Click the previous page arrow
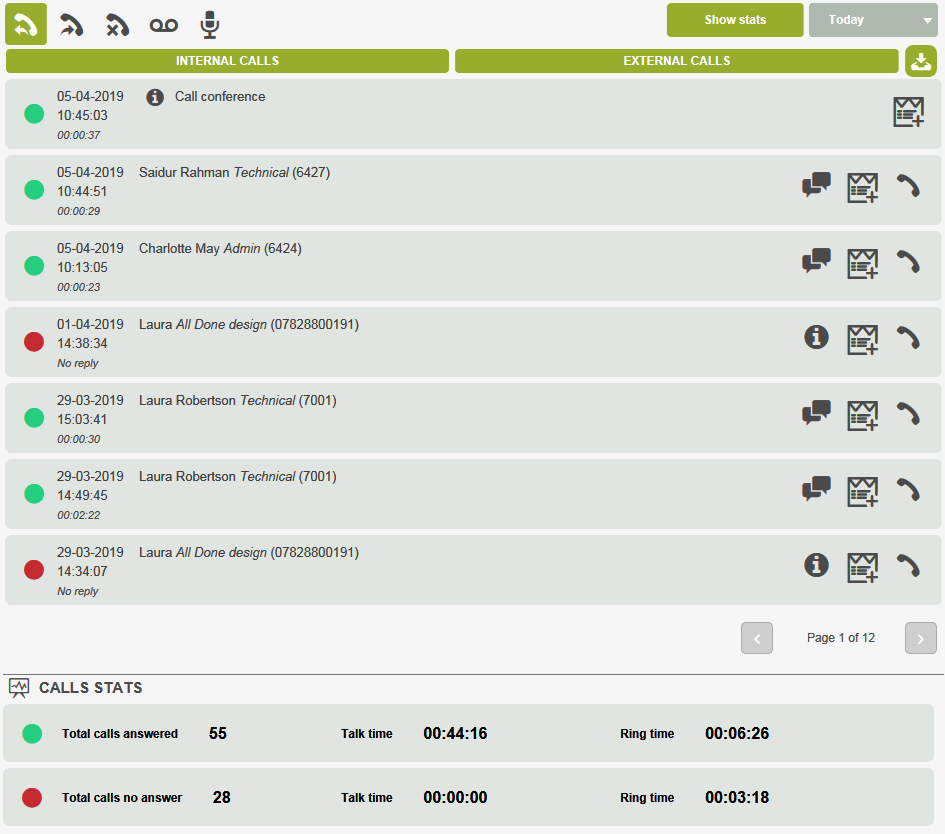The image size is (945, 834). 757,638
